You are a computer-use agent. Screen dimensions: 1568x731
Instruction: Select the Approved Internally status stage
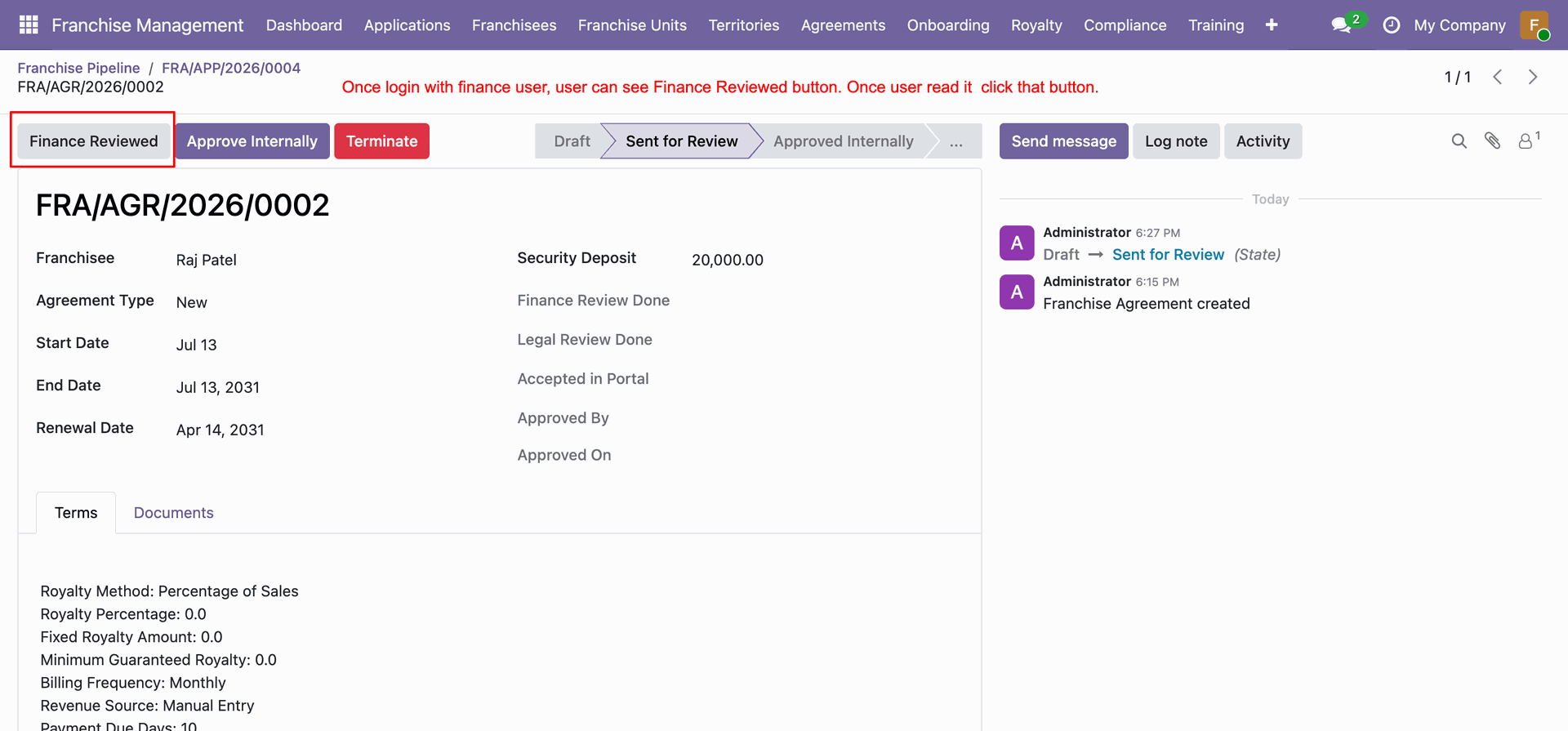pyautogui.click(x=844, y=141)
